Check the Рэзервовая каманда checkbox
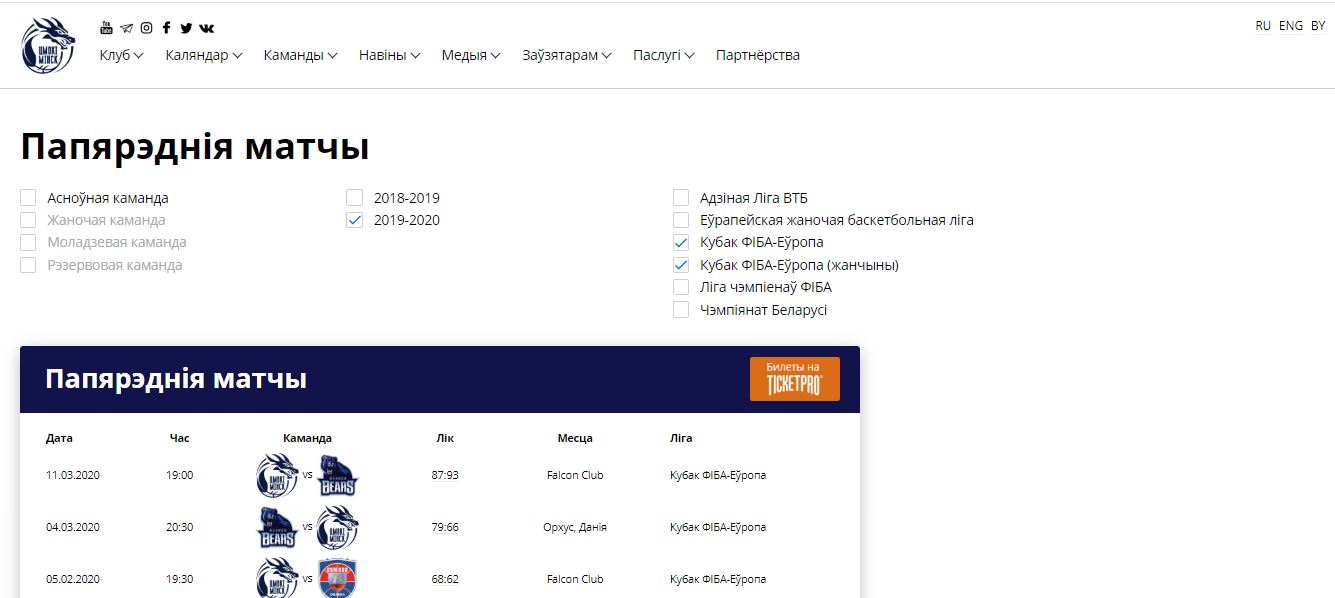 [28, 265]
